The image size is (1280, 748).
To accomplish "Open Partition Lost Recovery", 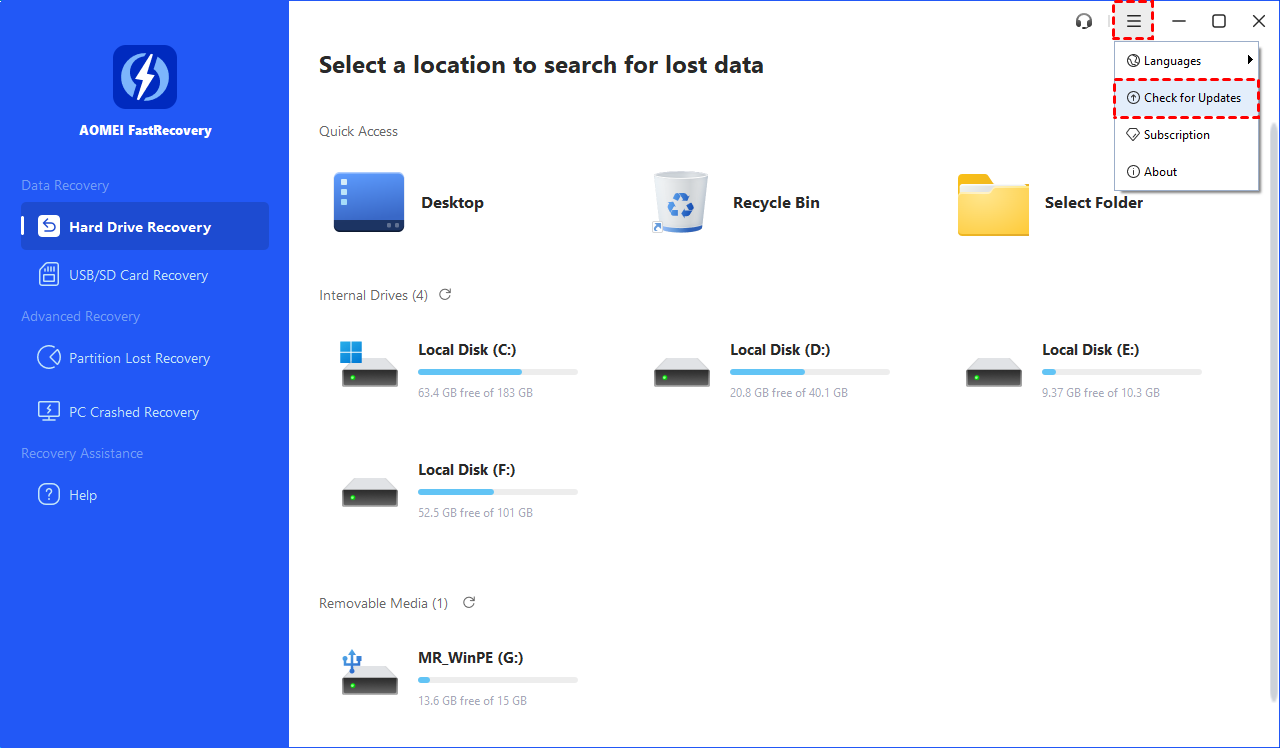I will coord(139,358).
